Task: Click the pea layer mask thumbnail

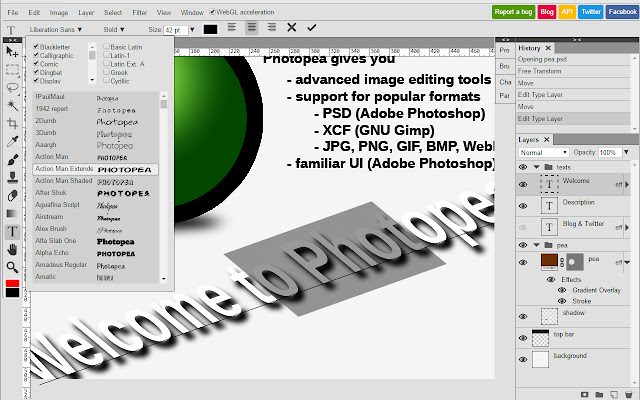Action: (x=575, y=262)
